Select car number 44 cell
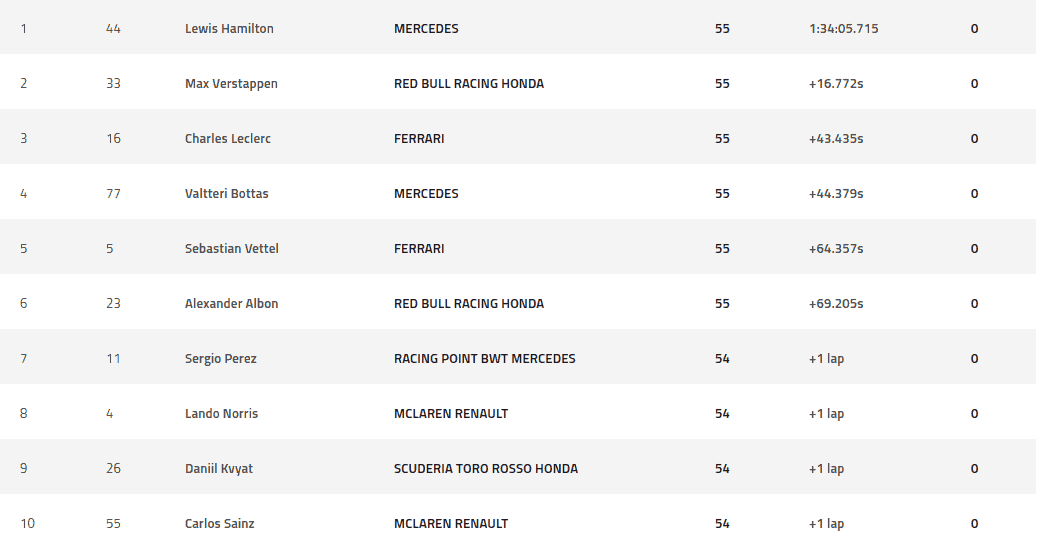The width and height of the screenshot is (1040, 546). pos(113,29)
